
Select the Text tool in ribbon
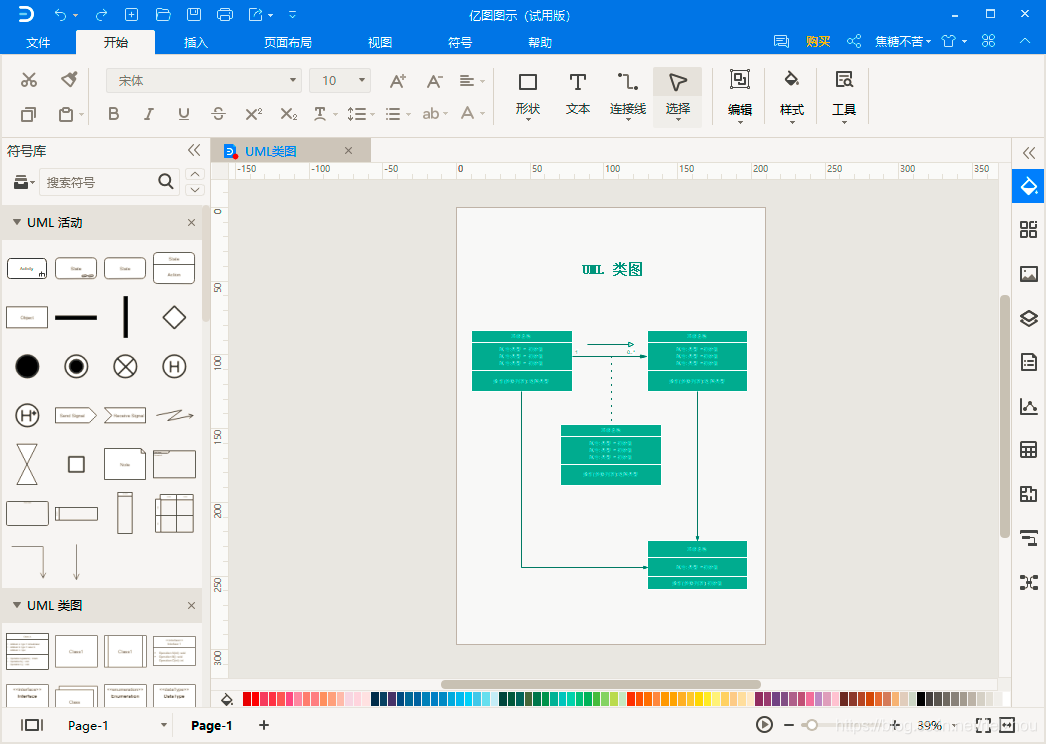click(578, 95)
